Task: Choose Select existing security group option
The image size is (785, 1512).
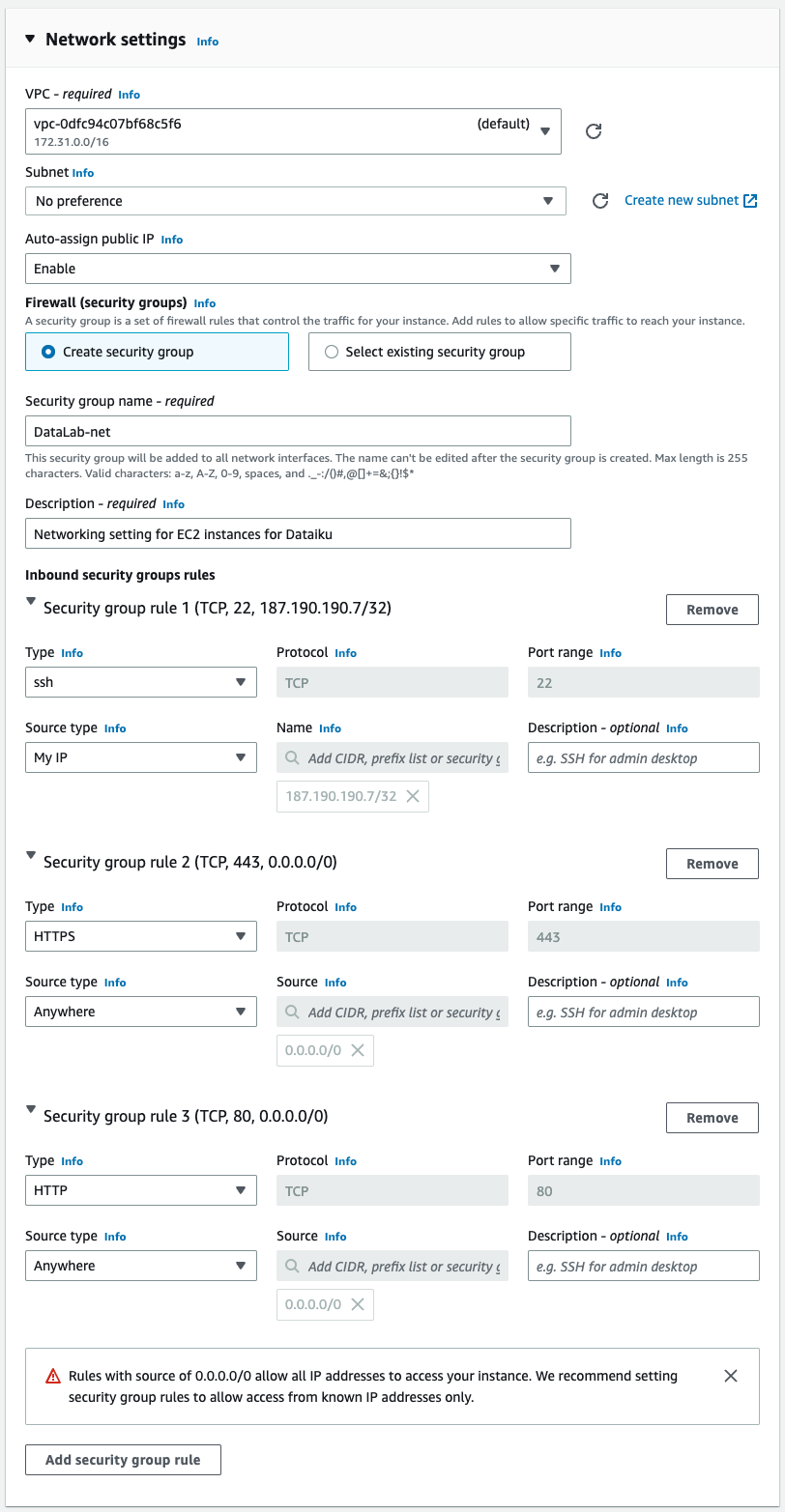Action: coord(332,353)
